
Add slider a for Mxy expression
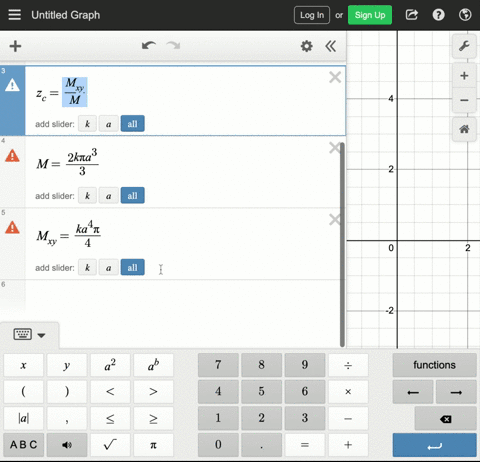point(108,268)
